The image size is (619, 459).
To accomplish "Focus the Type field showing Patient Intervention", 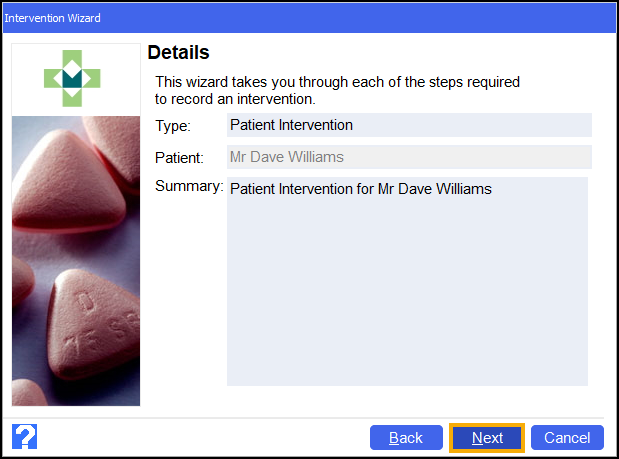I will [x=409, y=125].
